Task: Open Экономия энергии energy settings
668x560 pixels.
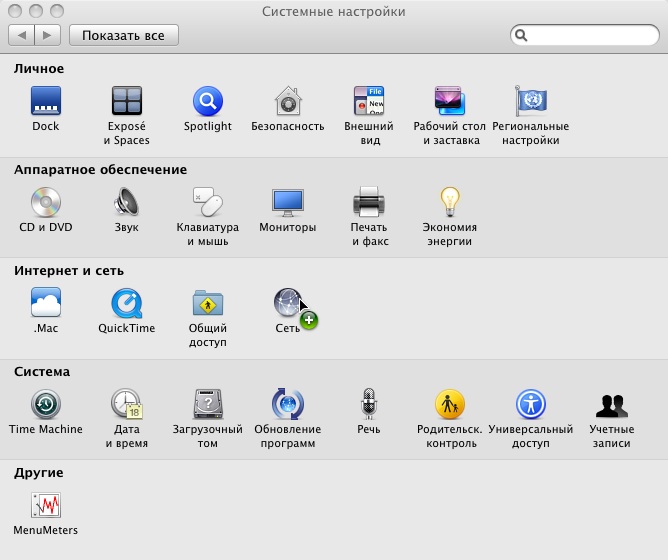Action: 449,202
